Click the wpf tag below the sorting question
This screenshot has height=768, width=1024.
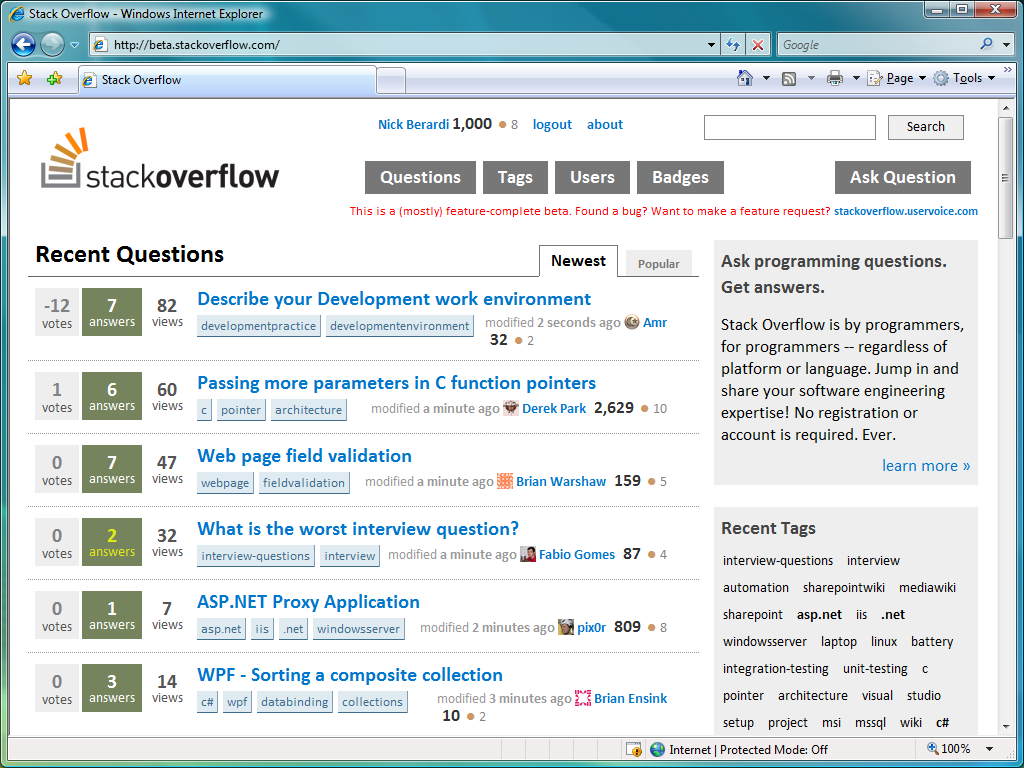tap(236, 701)
